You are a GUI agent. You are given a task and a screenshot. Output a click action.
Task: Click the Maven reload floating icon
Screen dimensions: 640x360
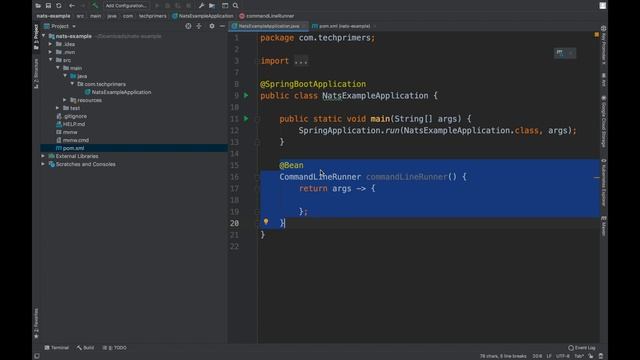tap(560, 53)
